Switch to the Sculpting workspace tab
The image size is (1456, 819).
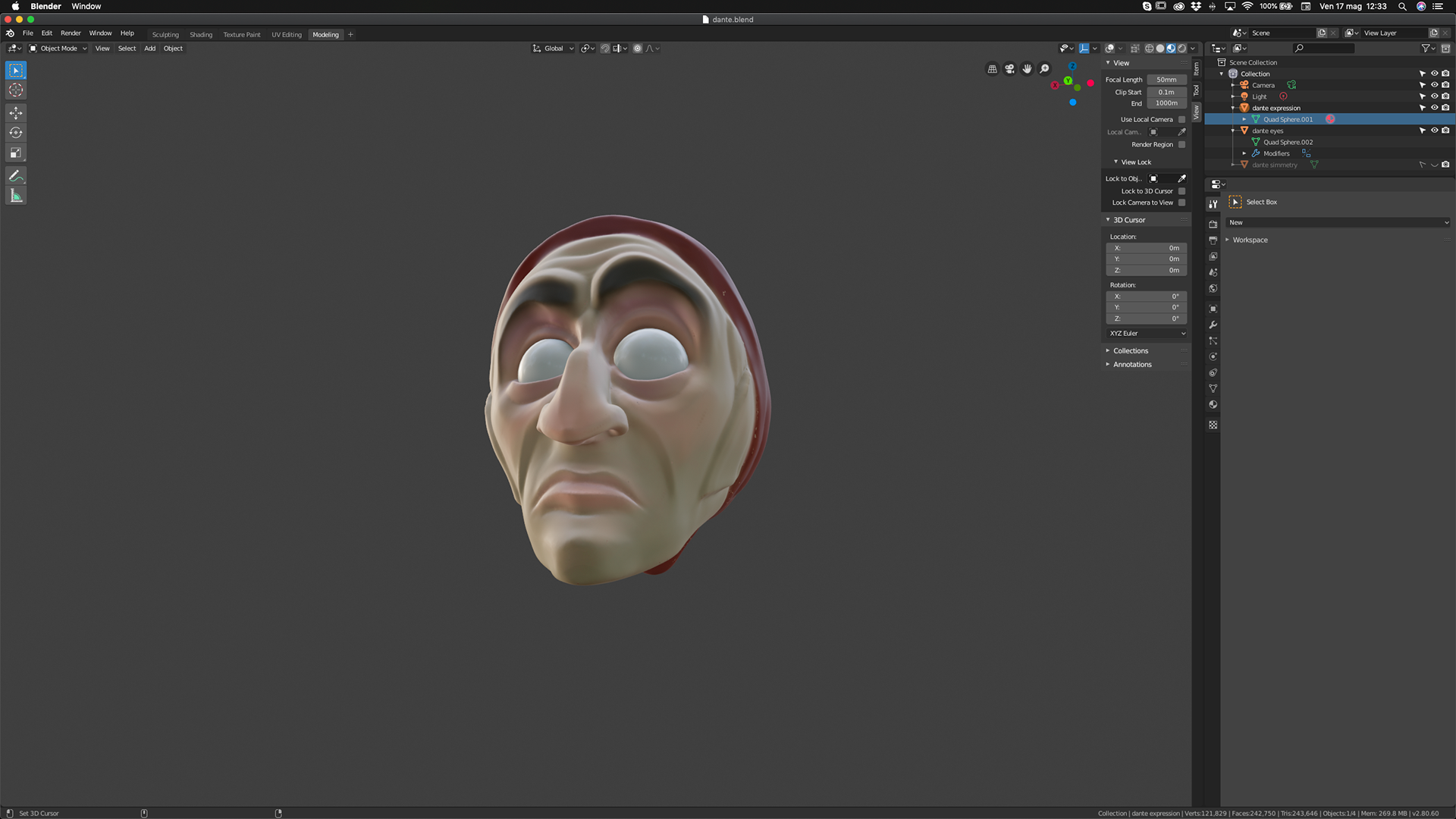[x=165, y=35]
